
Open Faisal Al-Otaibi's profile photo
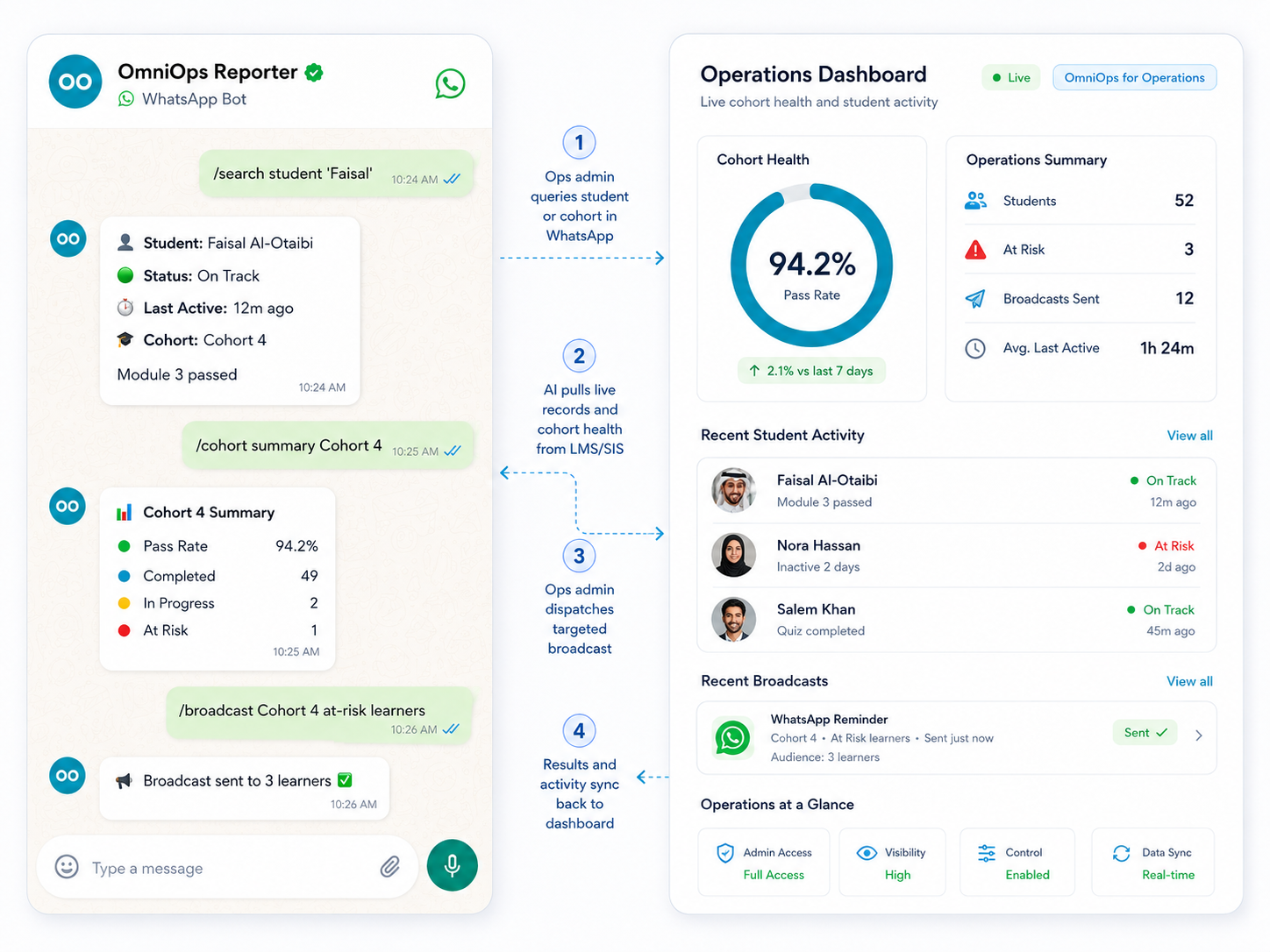[733, 490]
